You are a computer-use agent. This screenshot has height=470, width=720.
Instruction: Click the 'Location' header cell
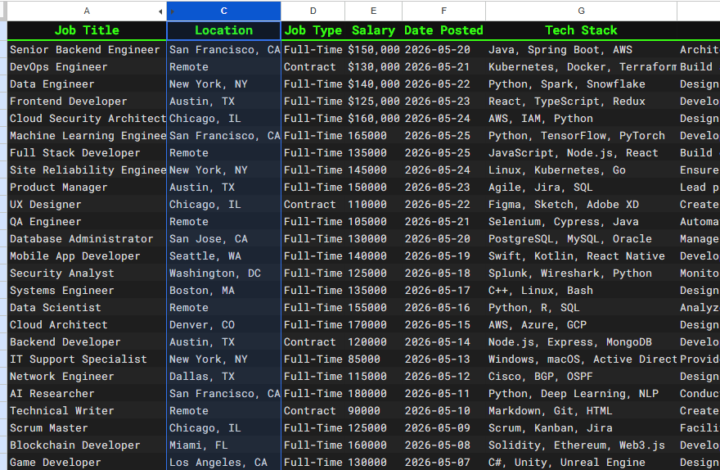224,31
